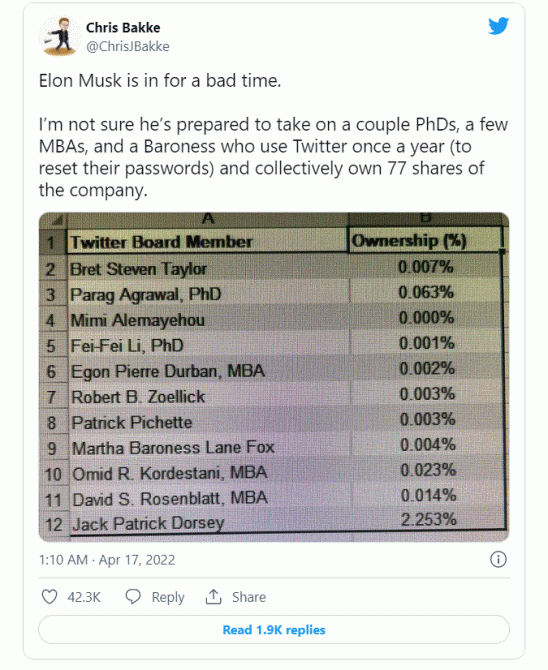Image resolution: width=548 pixels, height=670 pixels.
Task: Click the Reply text label
Action: pyautogui.click(x=168, y=597)
